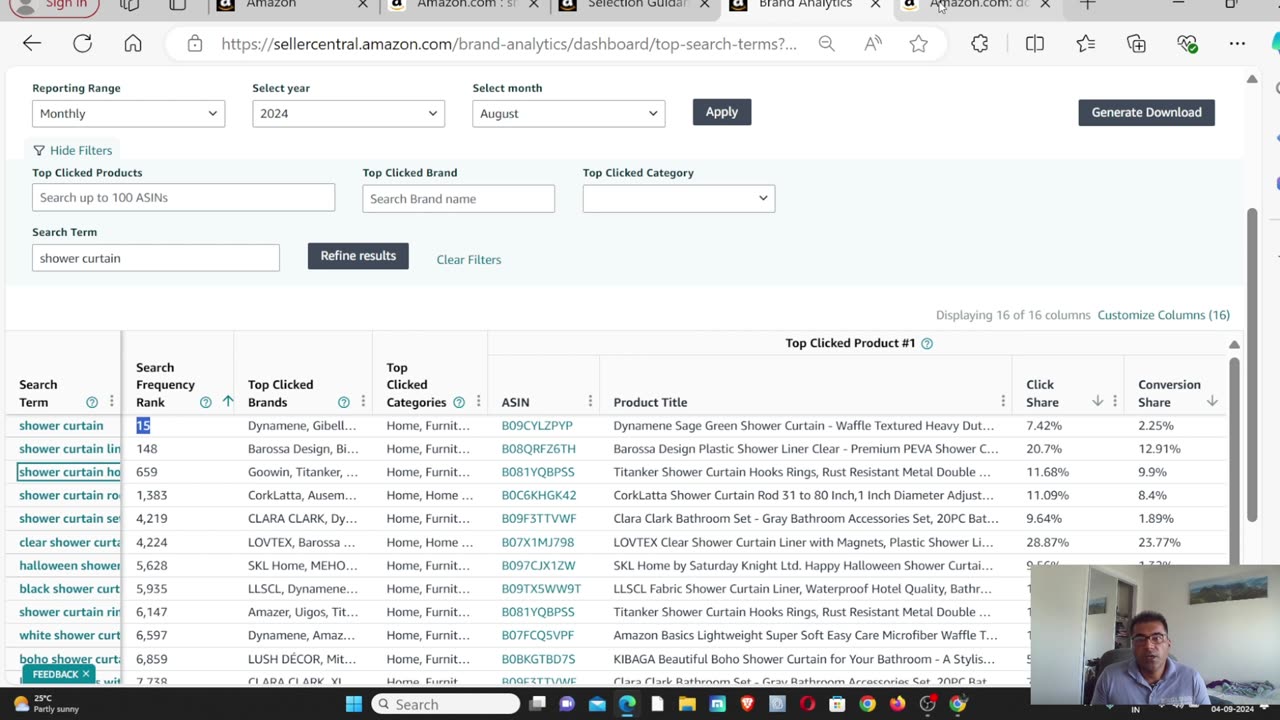Click the Apply button

pos(721,112)
